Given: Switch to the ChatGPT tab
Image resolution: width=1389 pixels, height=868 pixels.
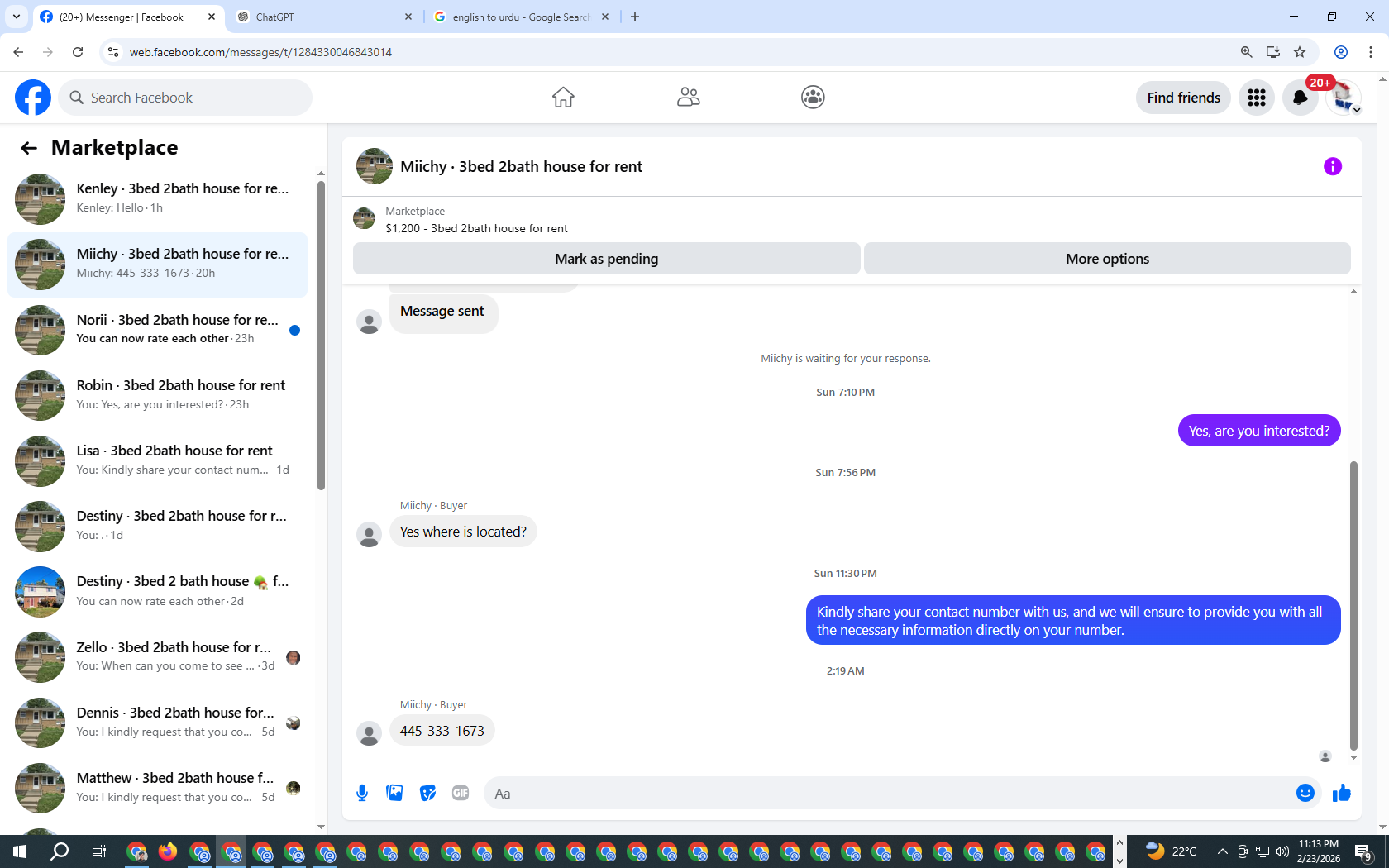Looking at the screenshot, I should [x=322, y=17].
